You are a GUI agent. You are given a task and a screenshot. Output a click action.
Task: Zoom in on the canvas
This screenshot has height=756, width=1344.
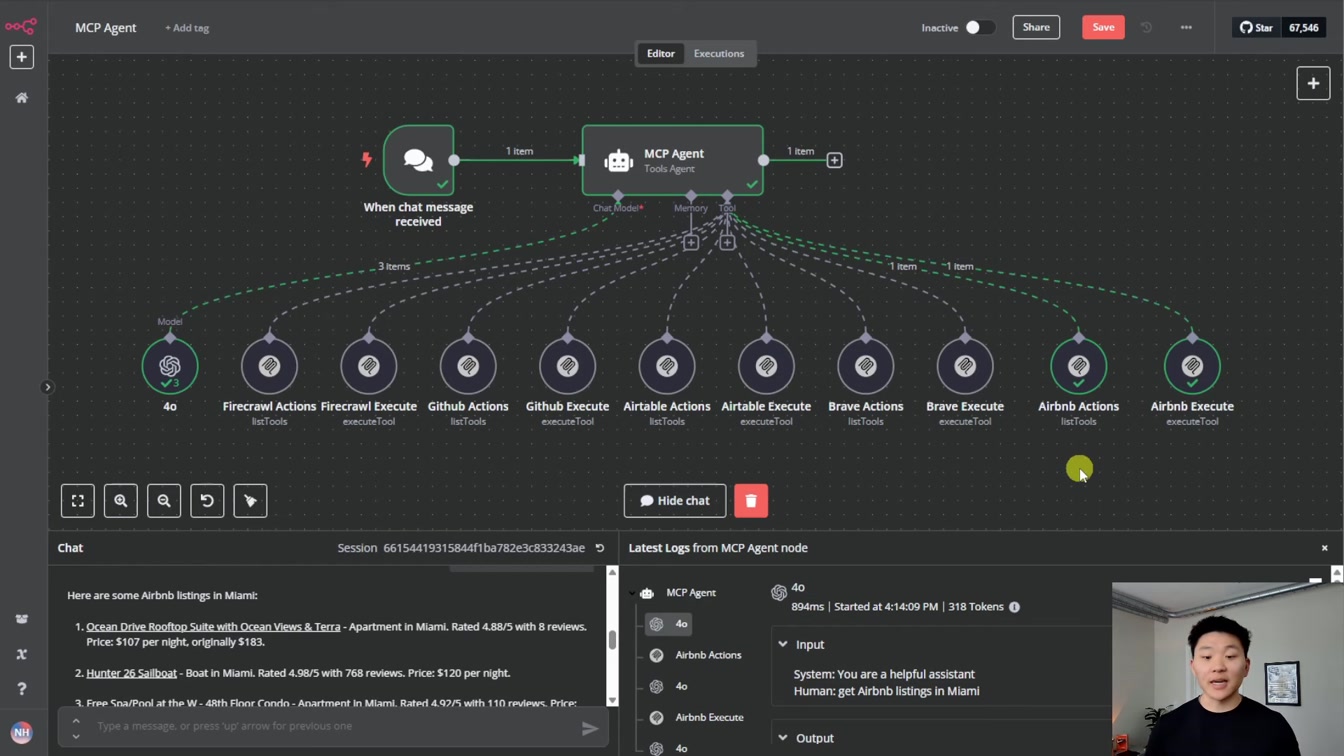point(121,501)
